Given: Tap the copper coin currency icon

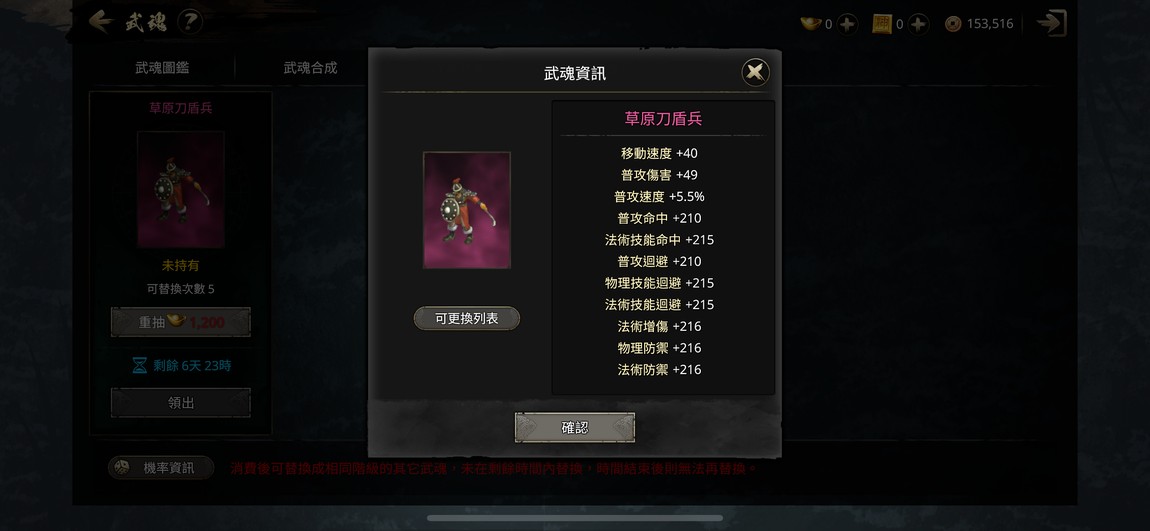Looking at the screenshot, I should pos(953,24).
